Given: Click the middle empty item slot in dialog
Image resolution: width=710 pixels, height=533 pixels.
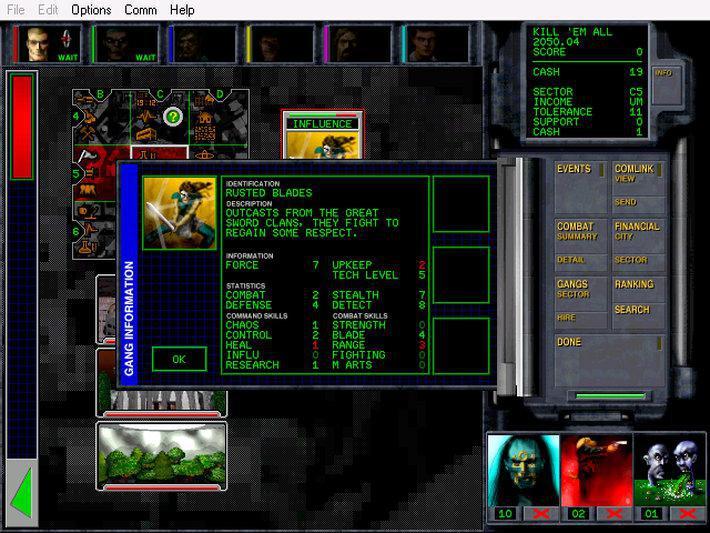Looking at the screenshot, I should 461,275.
